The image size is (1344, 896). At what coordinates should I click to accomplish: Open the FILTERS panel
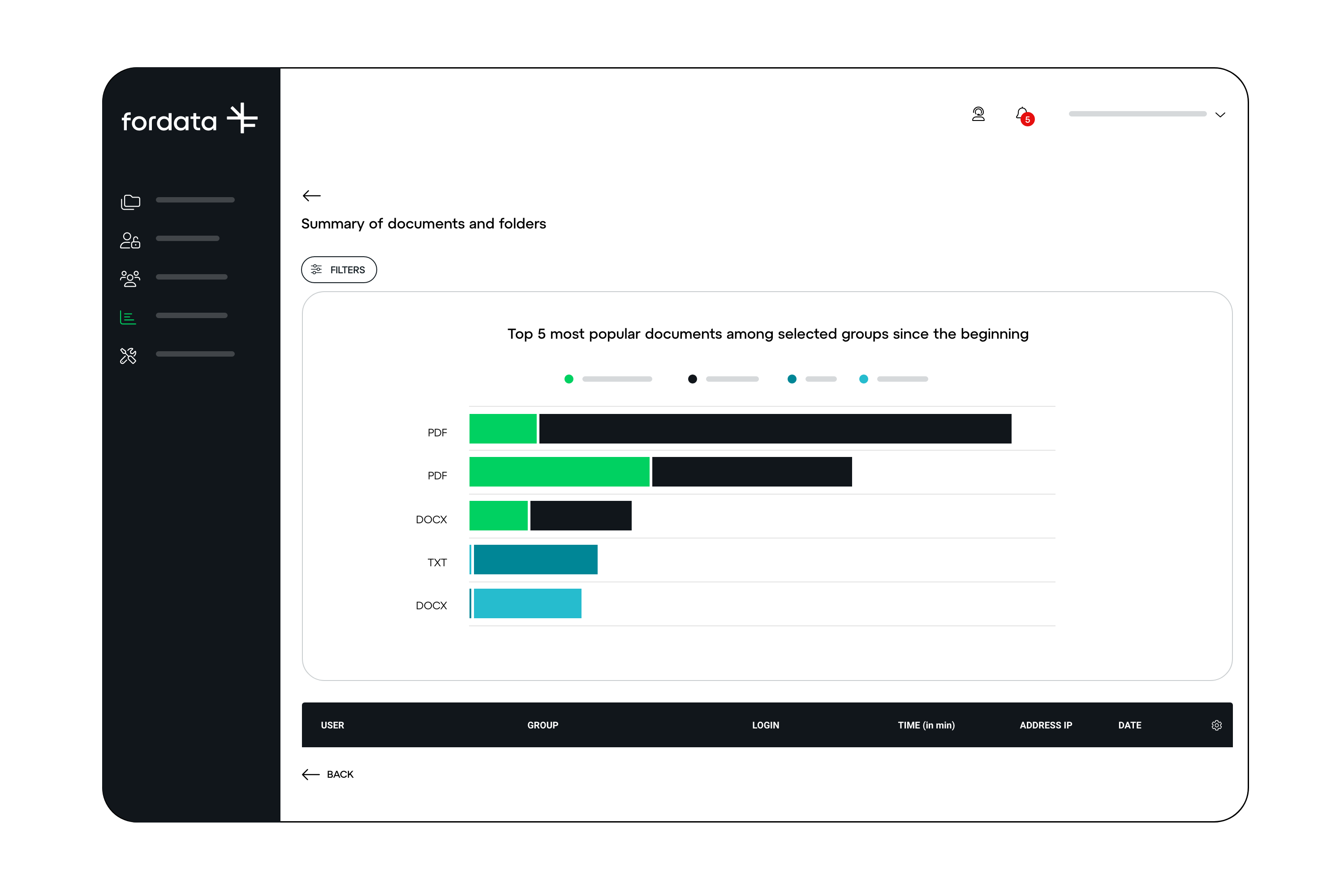[x=338, y=269]
